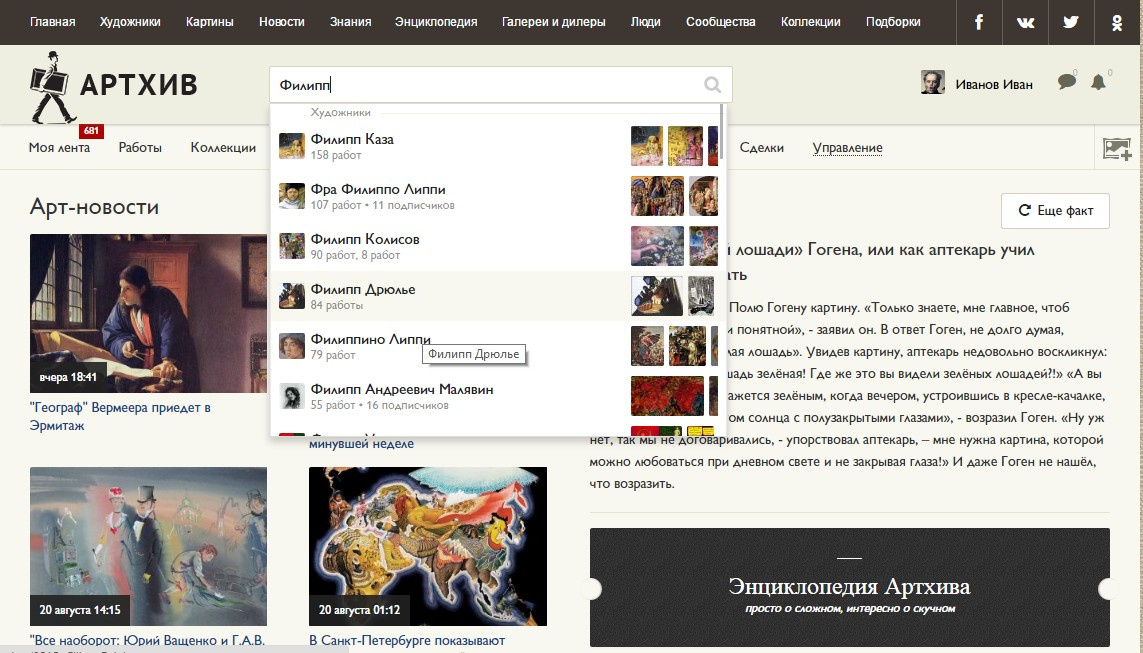Open notifications bell icon

tap(1098, 83)
